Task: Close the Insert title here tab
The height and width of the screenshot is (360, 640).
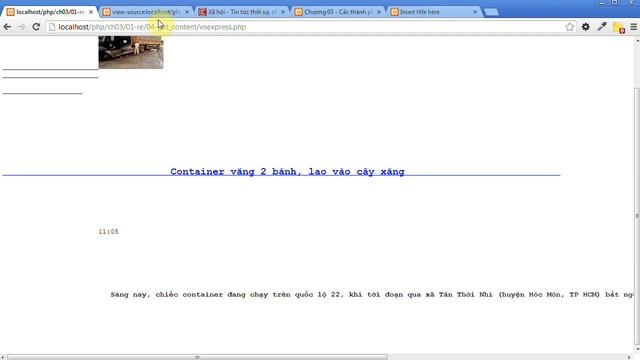Action: 475,12
